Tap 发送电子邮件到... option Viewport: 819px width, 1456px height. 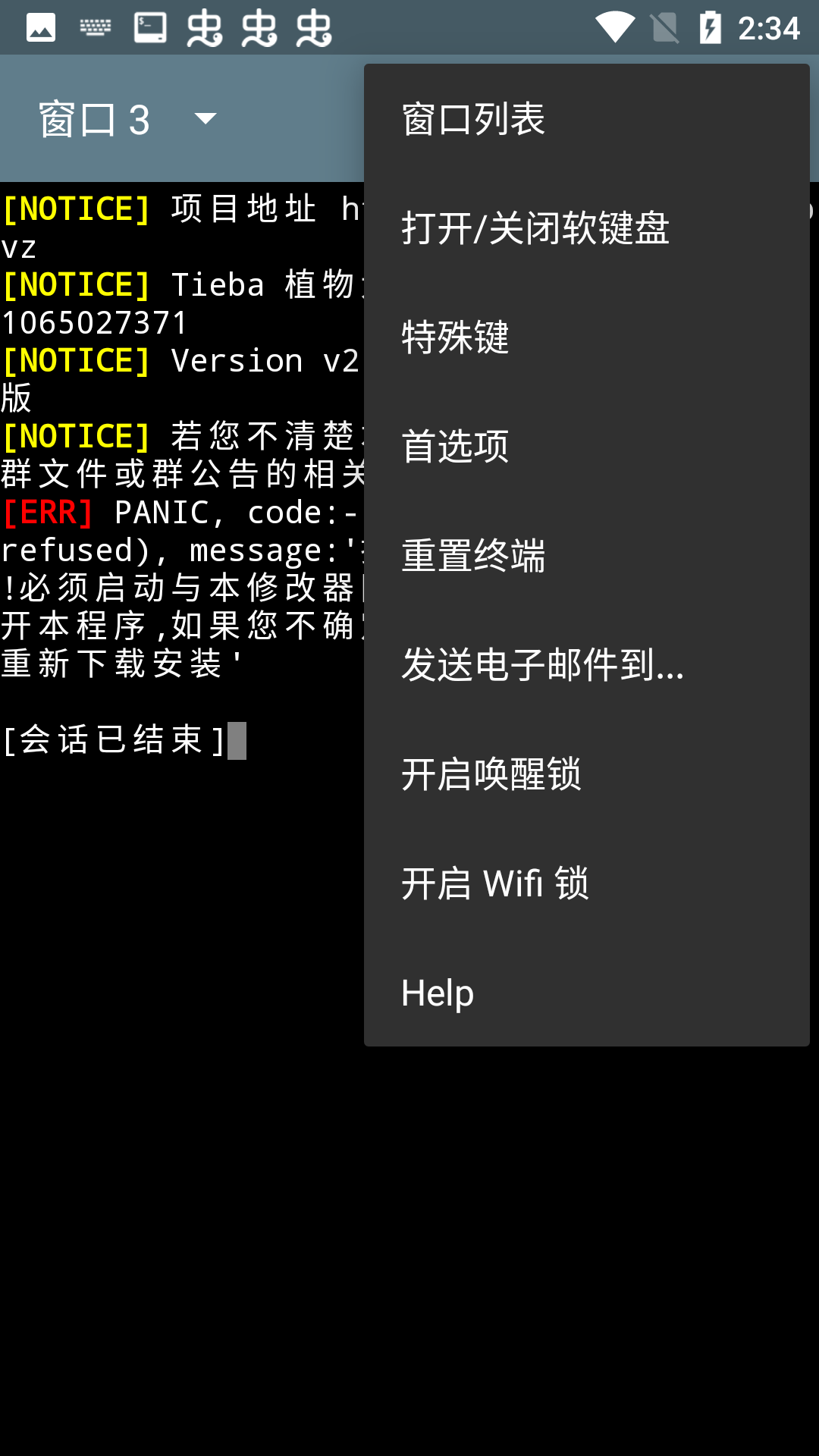(587, 664)
